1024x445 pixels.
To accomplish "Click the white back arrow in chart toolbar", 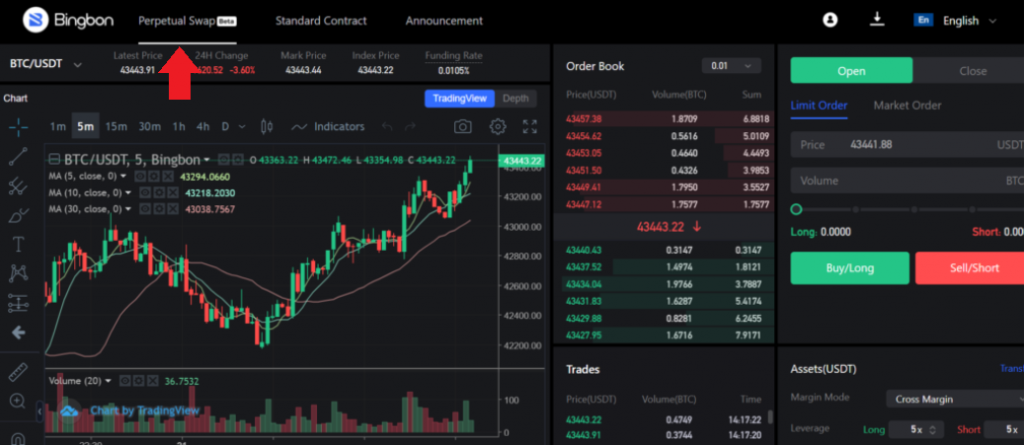I will click(x=18, y=333).
